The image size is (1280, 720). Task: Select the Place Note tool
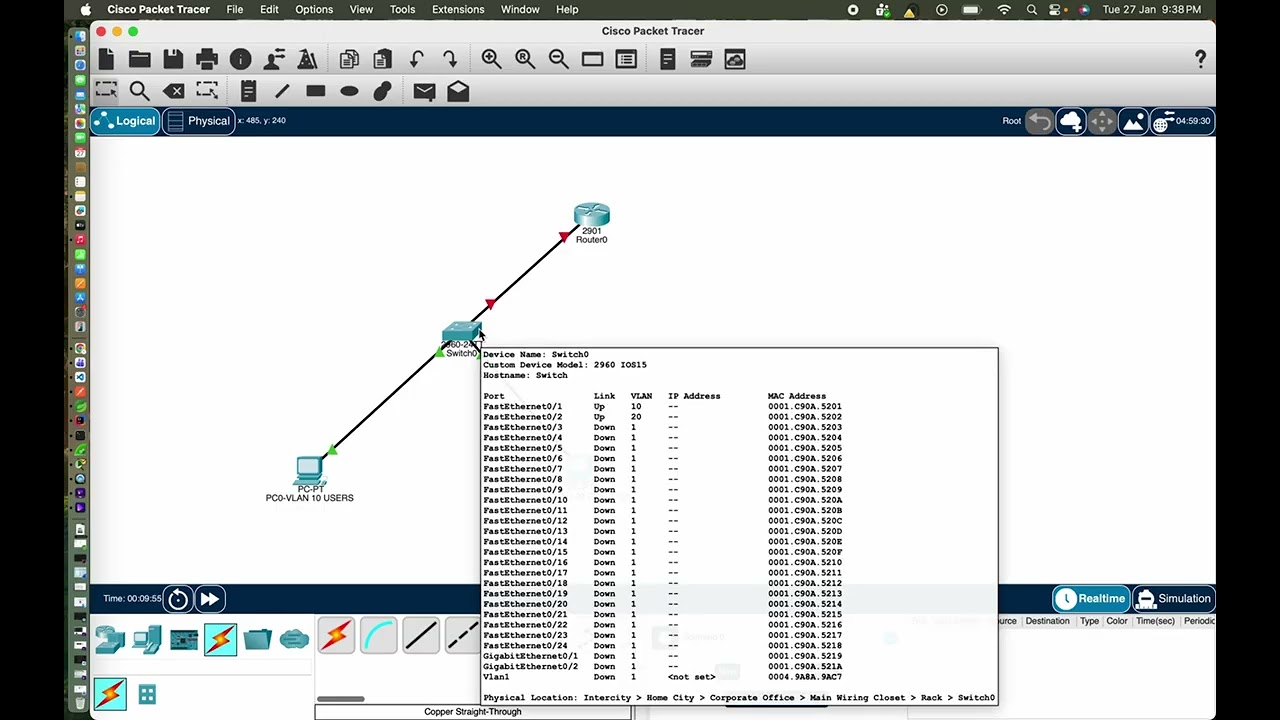(x=248, y=91)
